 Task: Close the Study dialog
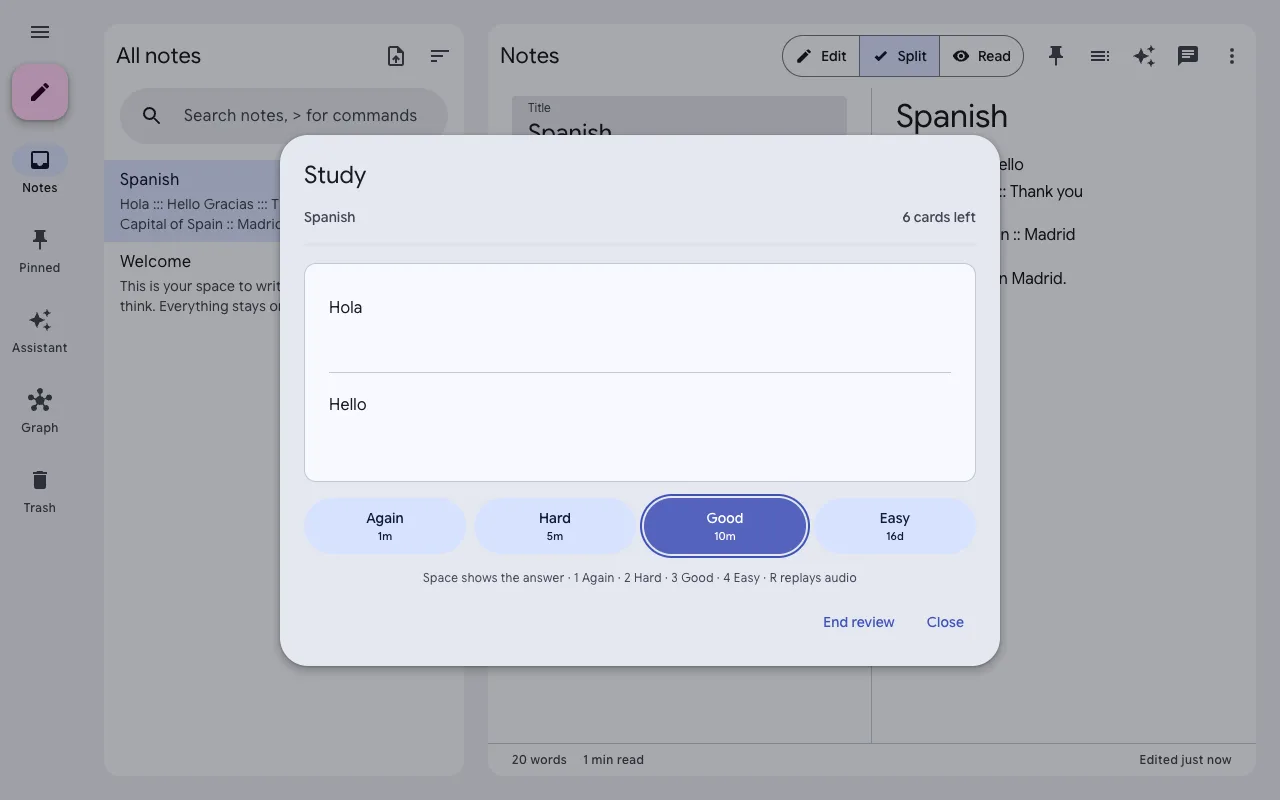coord(945,622)
